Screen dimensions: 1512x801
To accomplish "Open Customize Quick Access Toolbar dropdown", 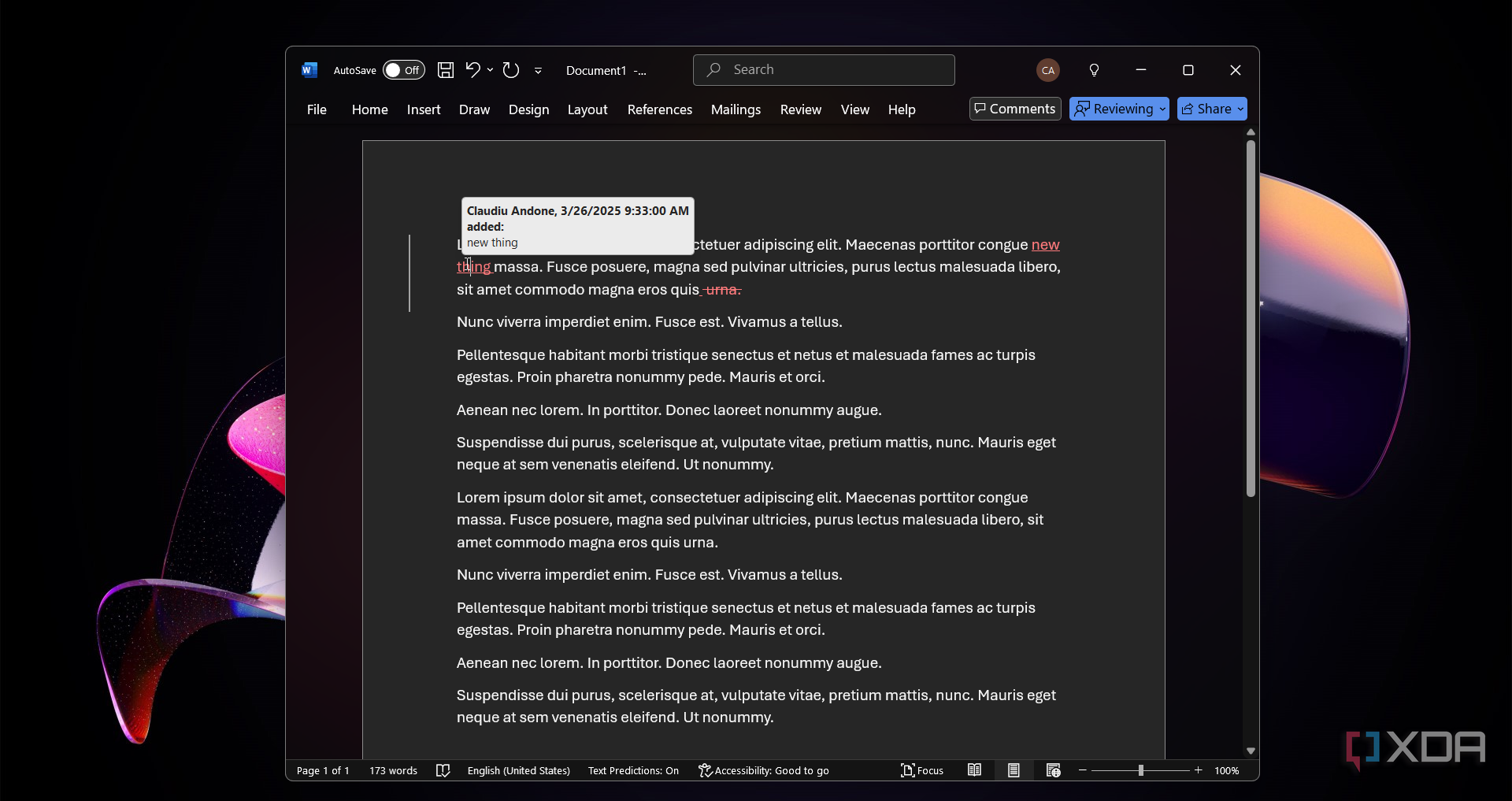I will pos(539,71).
